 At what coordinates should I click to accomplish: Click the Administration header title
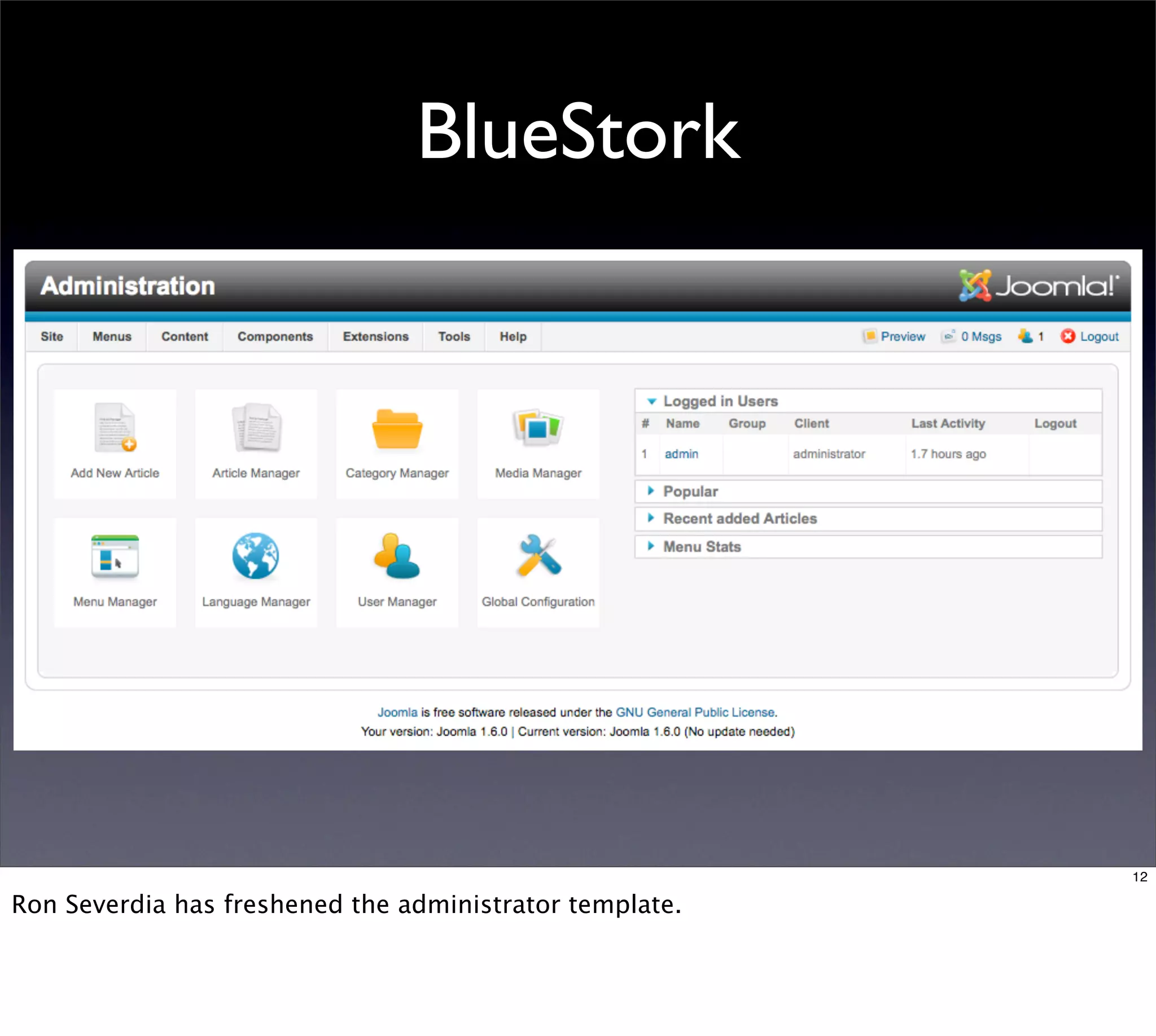click(128, 286)
